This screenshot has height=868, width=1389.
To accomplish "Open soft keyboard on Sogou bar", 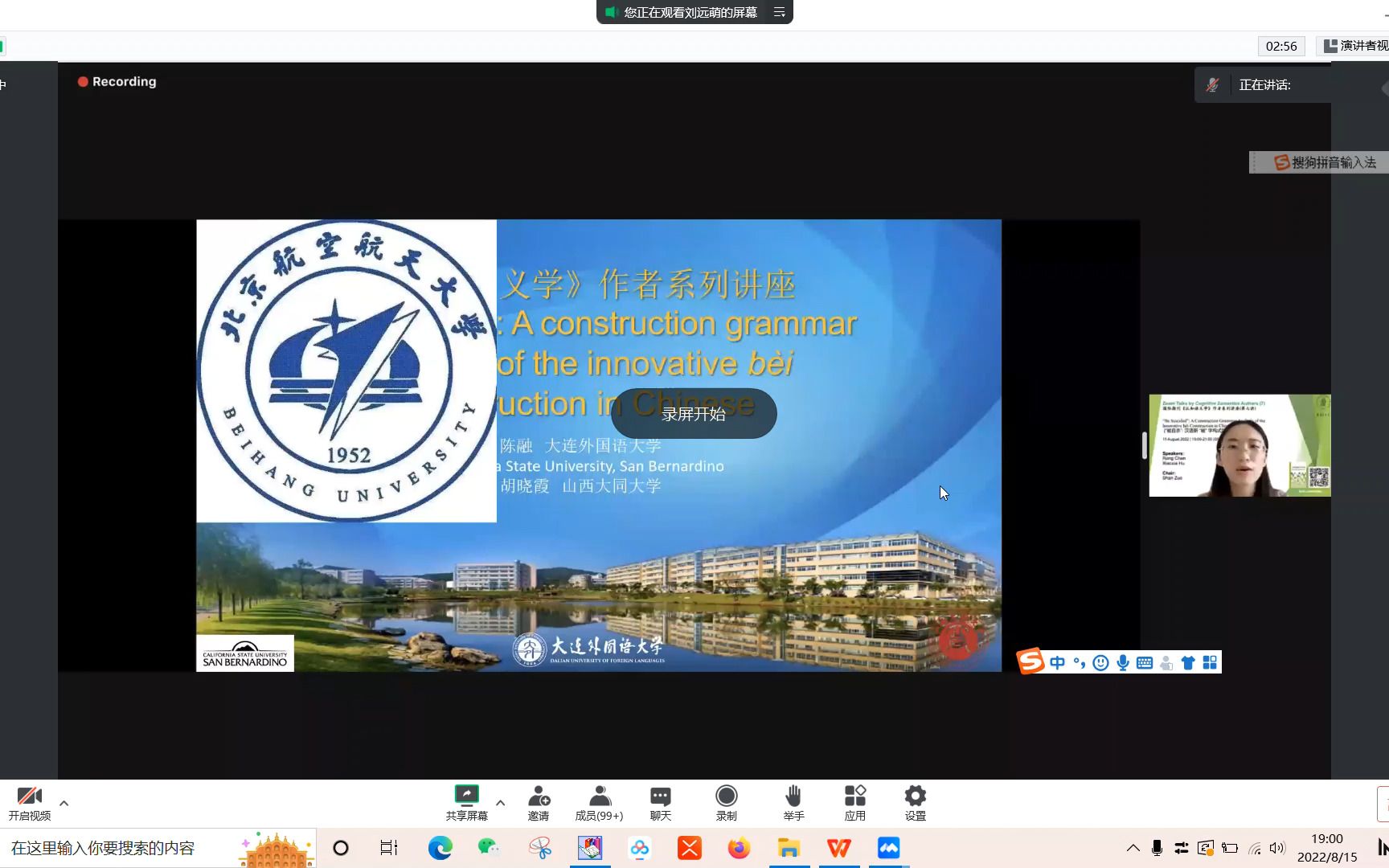I will [1145, 662].
